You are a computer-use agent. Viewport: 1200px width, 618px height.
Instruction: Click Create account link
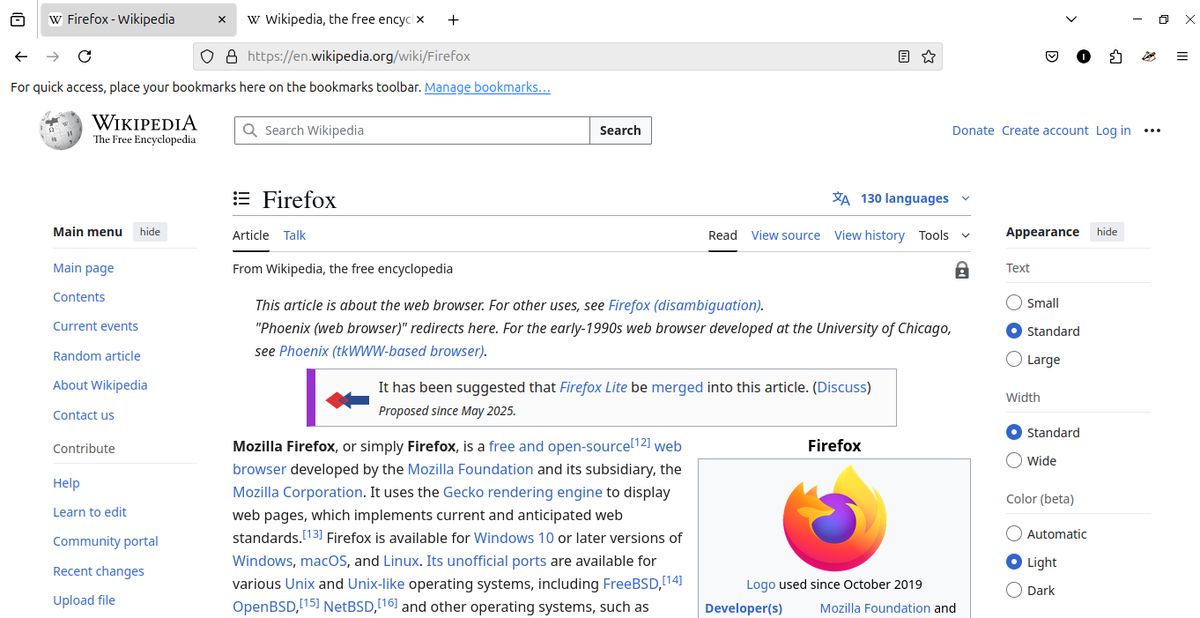coord(1045,130)
